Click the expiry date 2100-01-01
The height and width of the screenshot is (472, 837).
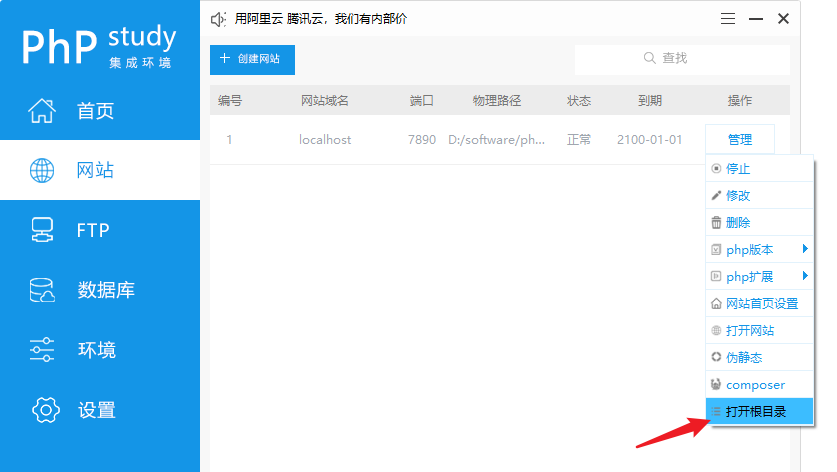pyautogui.click(x=650, y=140)
